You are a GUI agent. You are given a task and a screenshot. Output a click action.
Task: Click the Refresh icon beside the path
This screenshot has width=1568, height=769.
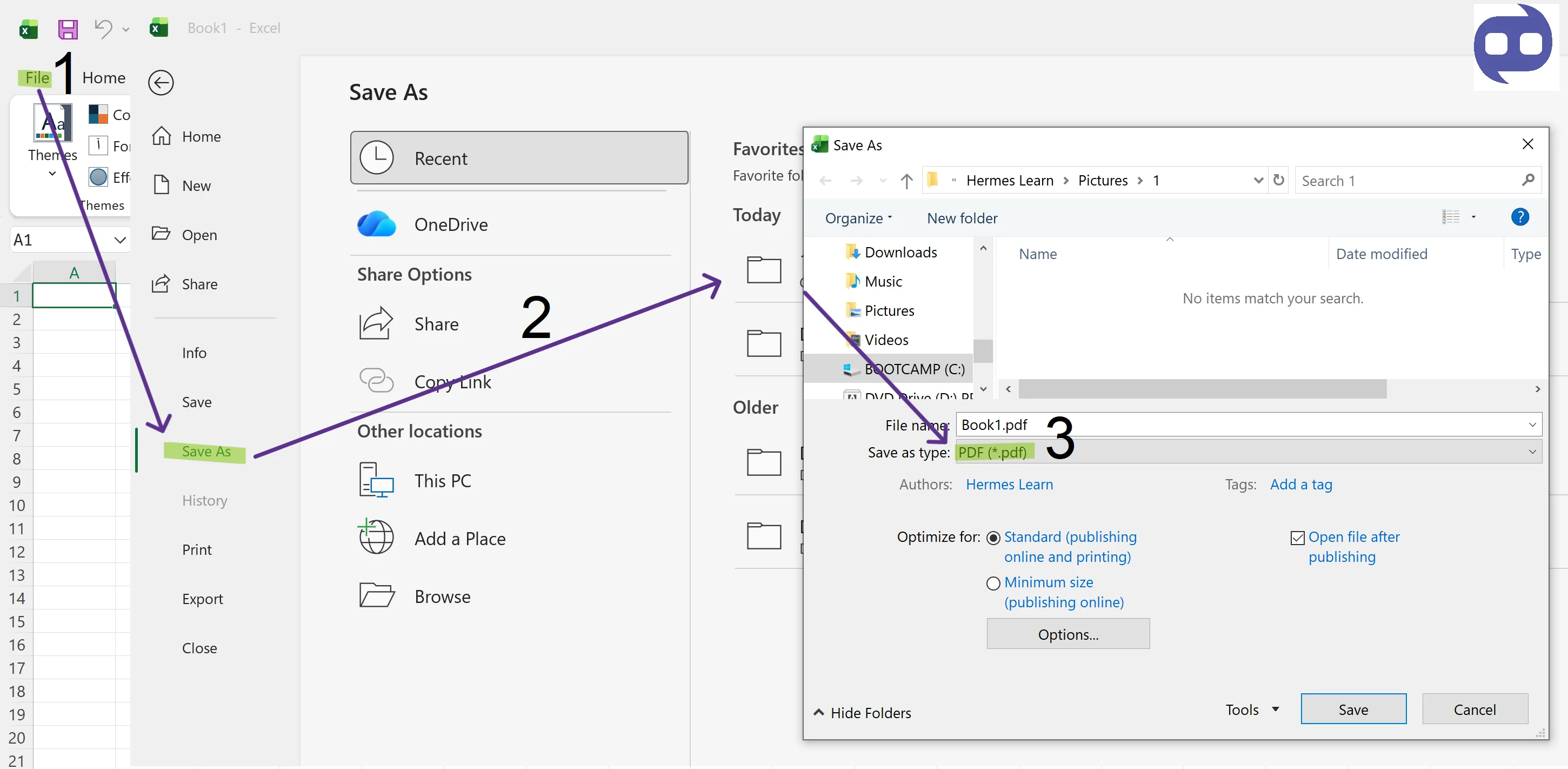click(x=1279, y=180)
